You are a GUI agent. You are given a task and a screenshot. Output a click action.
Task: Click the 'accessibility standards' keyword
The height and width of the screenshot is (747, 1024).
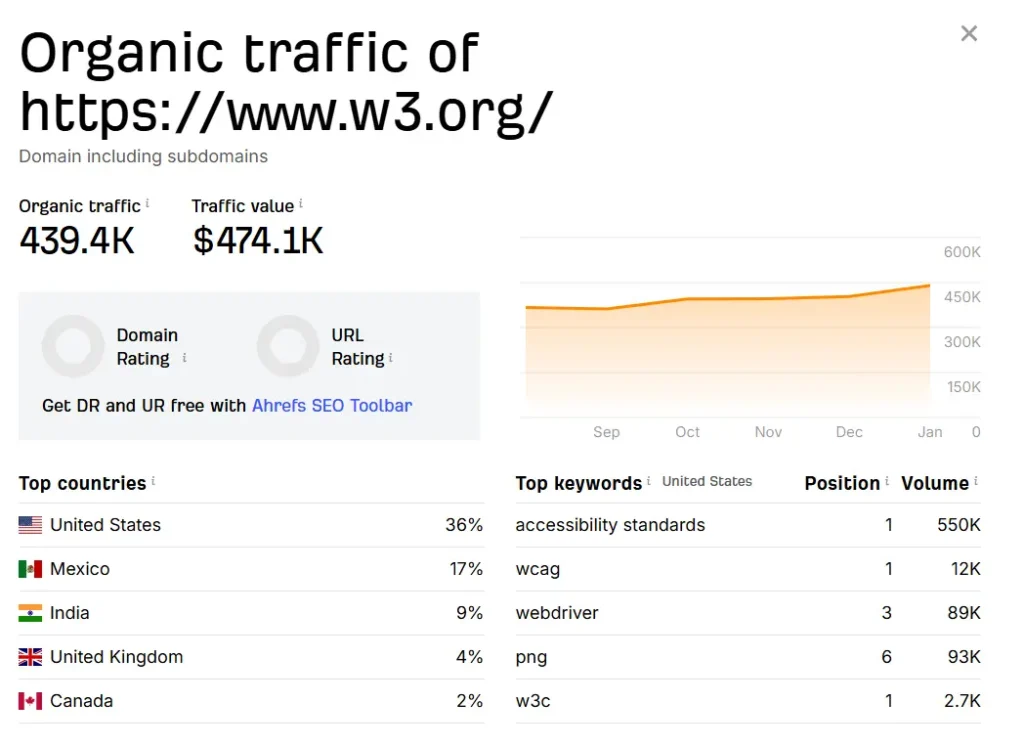point(610,525)
